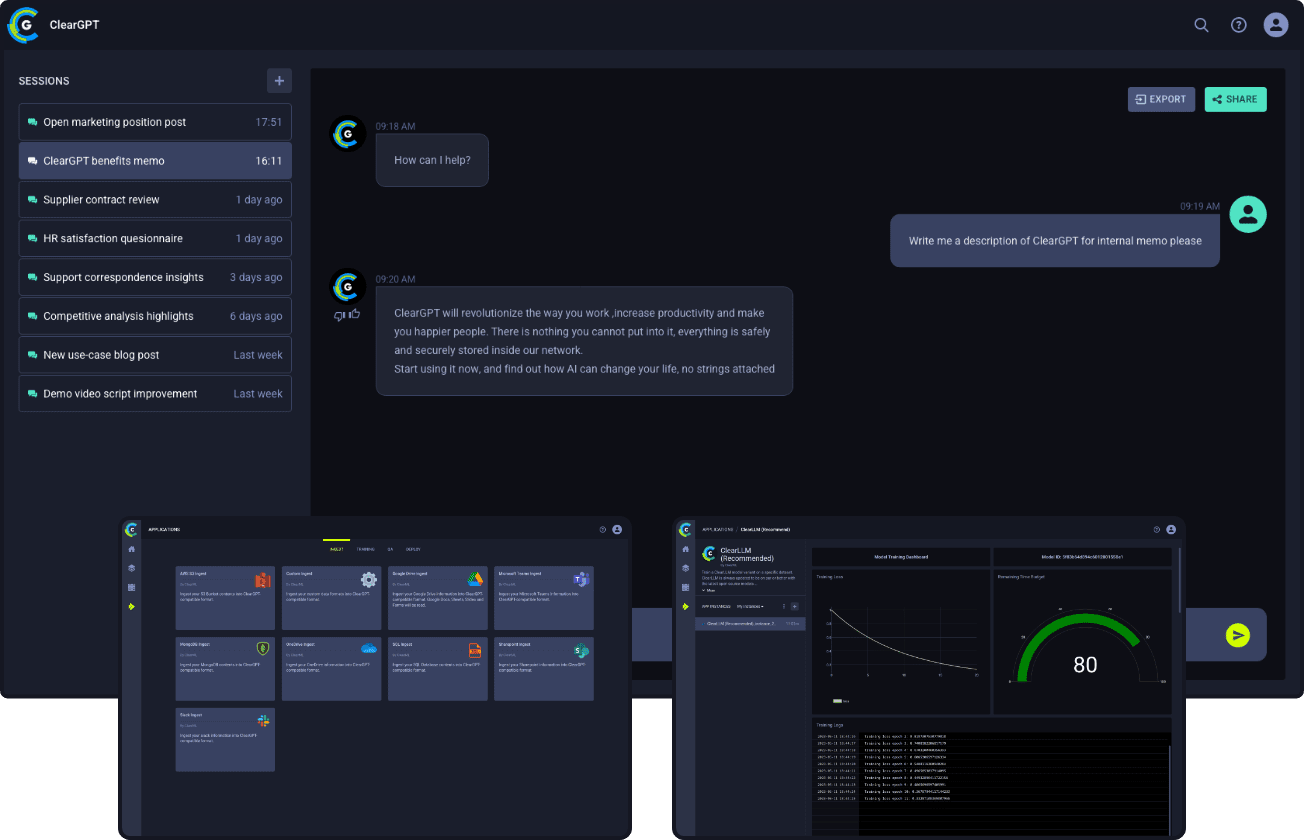Screen dimensions: 1304x840
Task: Click the Slack logo icon
Action: coord(264,721)
